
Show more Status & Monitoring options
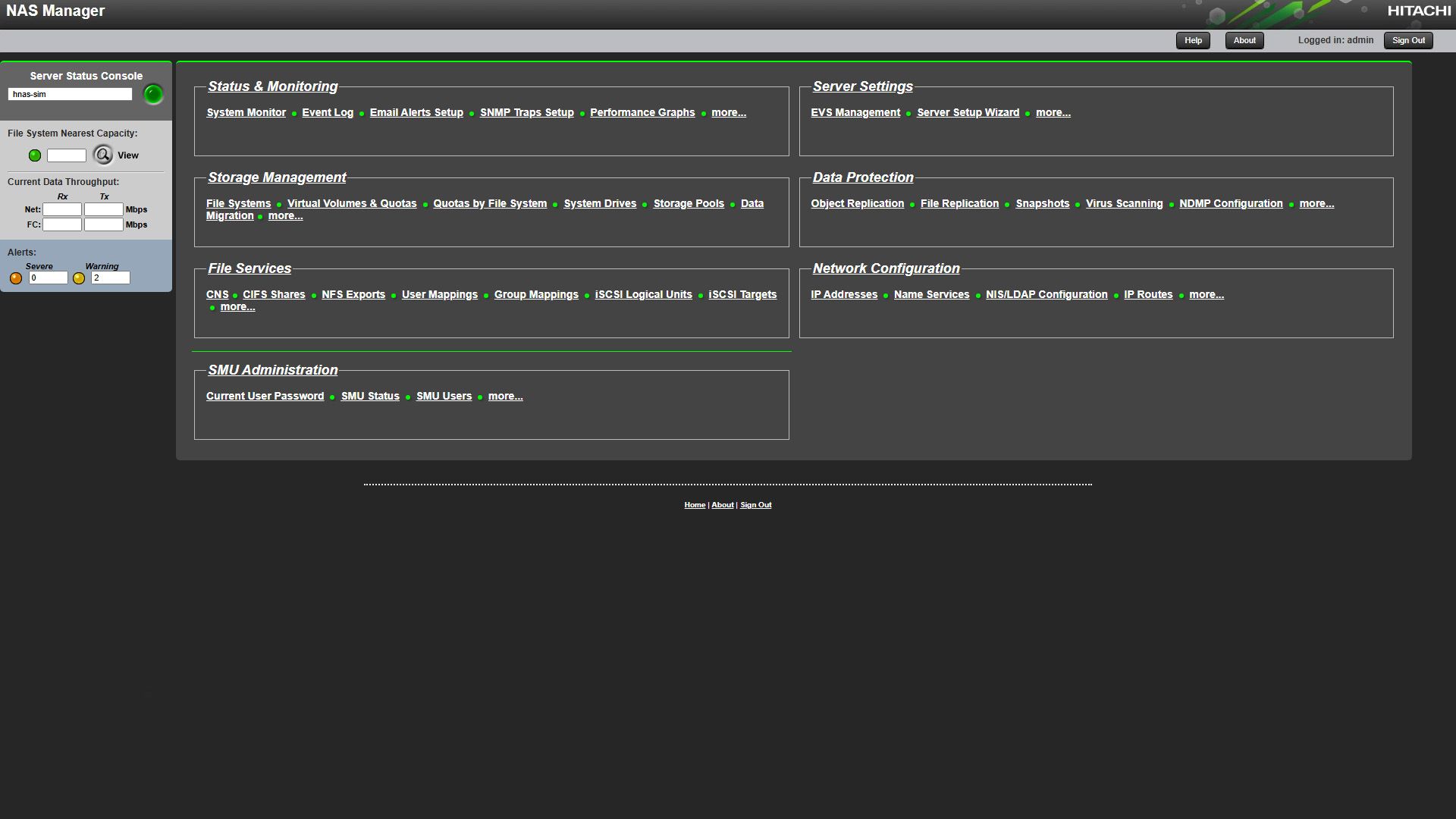click(729, 112)
